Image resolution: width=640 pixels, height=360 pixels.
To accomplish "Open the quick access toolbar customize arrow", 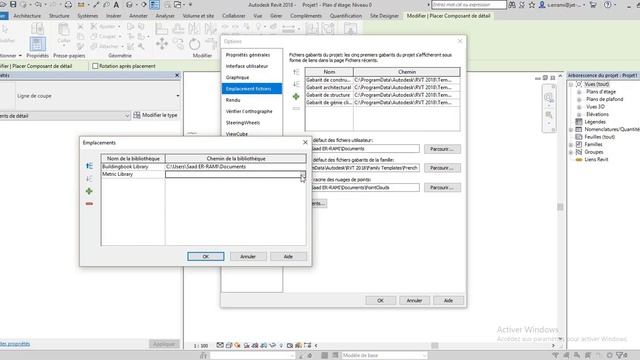I will [190, 5].
